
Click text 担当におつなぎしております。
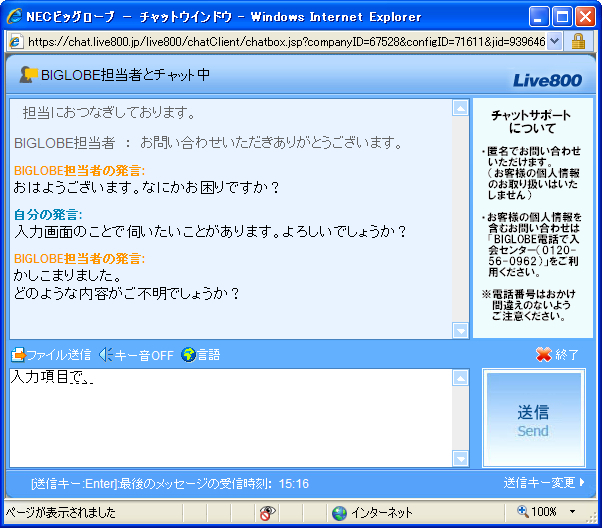click(x=109, y=113)
